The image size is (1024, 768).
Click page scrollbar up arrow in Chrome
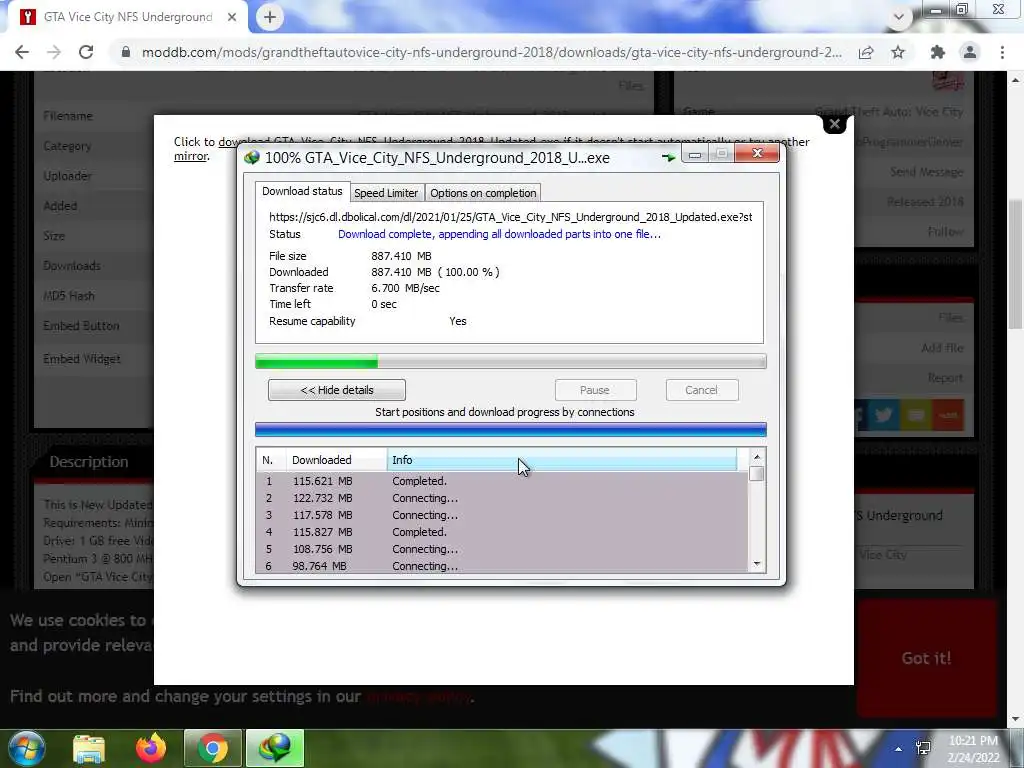pos(1016,80)
